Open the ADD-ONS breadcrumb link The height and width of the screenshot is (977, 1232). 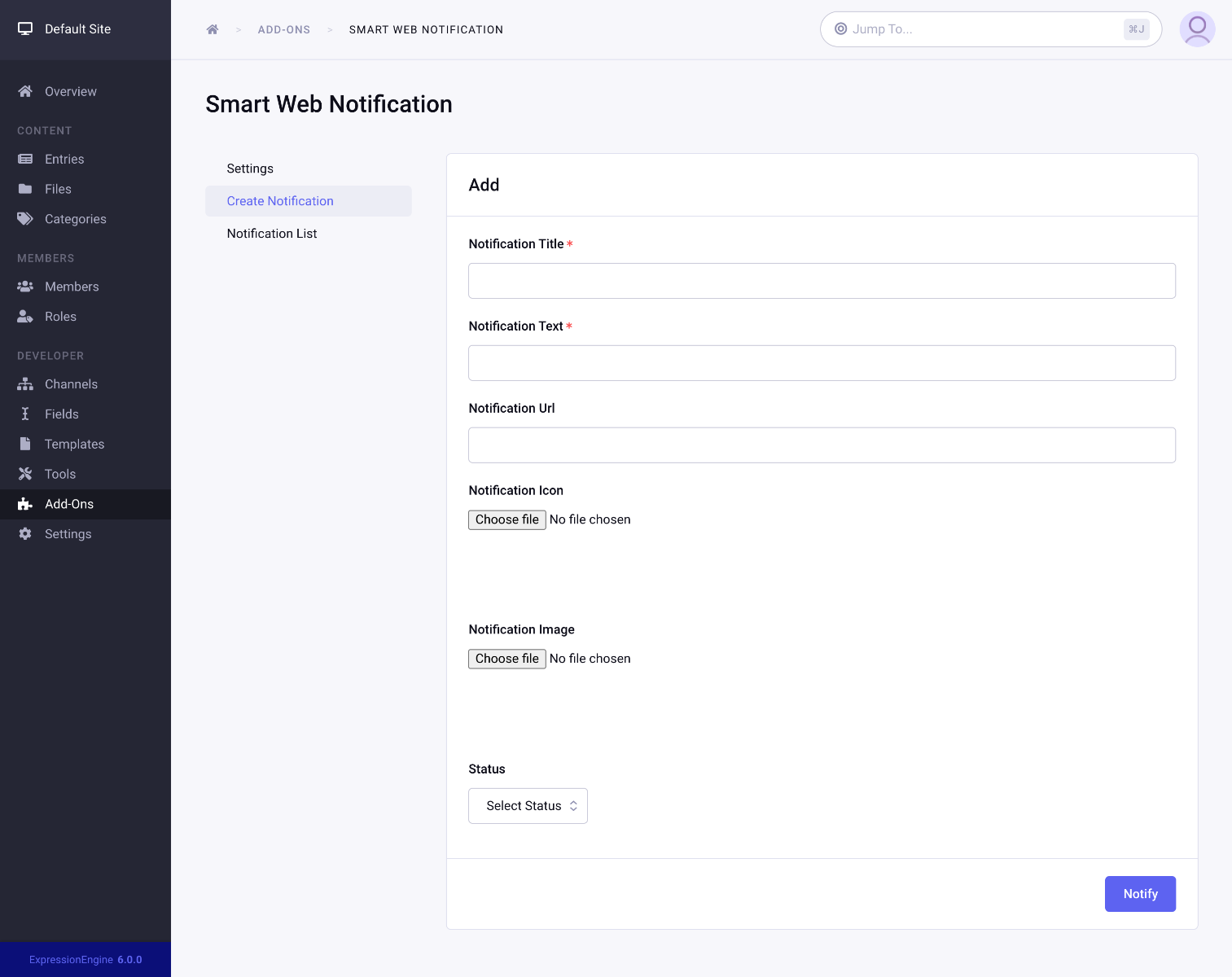(283, 29)
